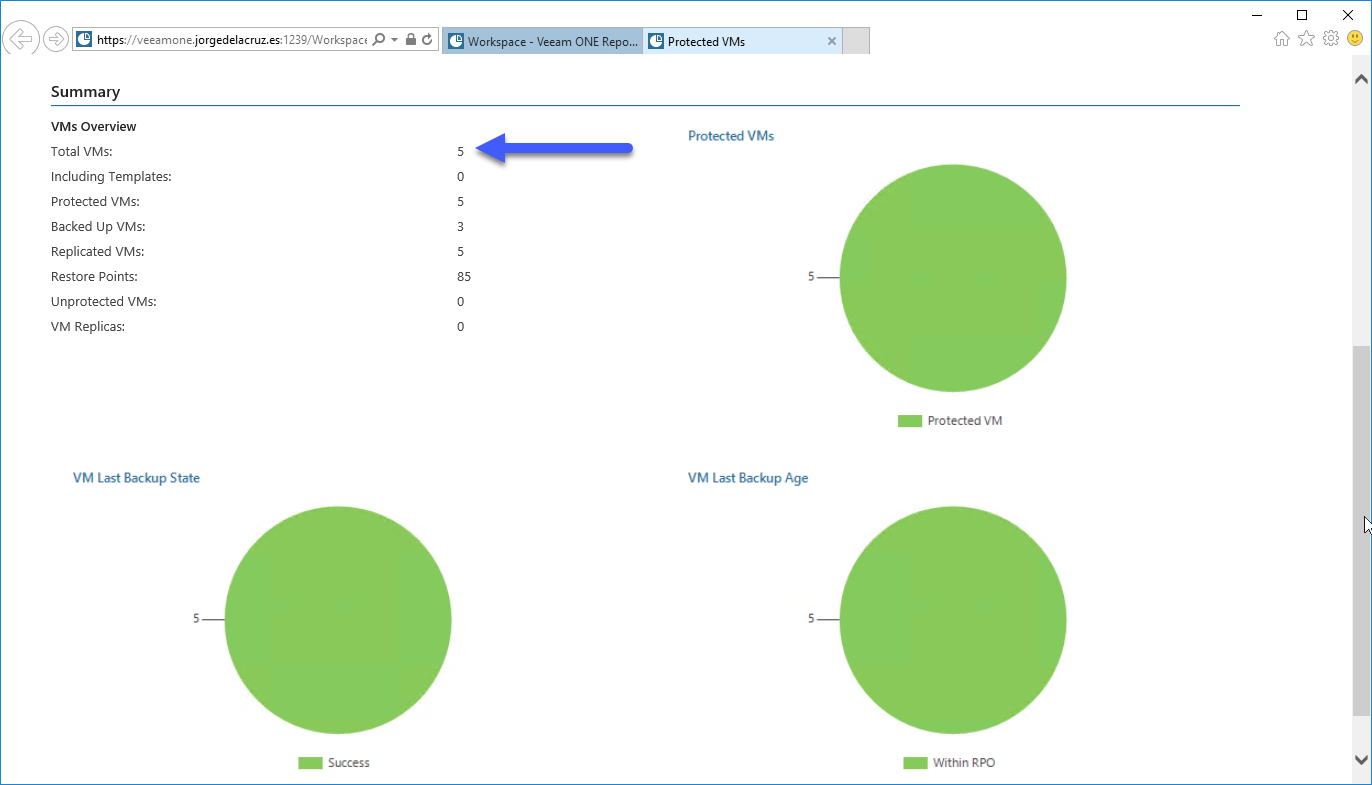This screenshot has width=1372, height=785.
Task: Click the search magnifier in address bar
Action: pos(379,40)
